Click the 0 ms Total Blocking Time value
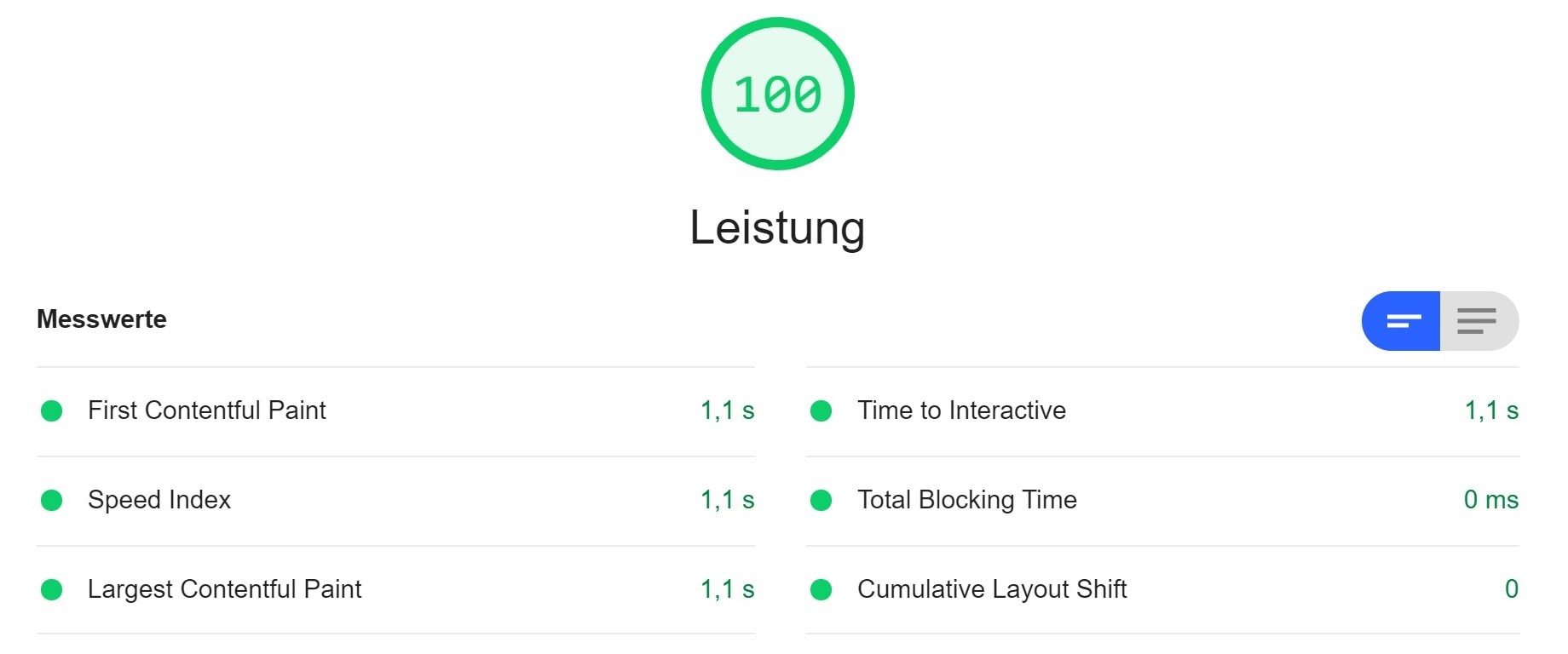Image resolution: width=1568 pixels, height=654 pixels. 1491,500
